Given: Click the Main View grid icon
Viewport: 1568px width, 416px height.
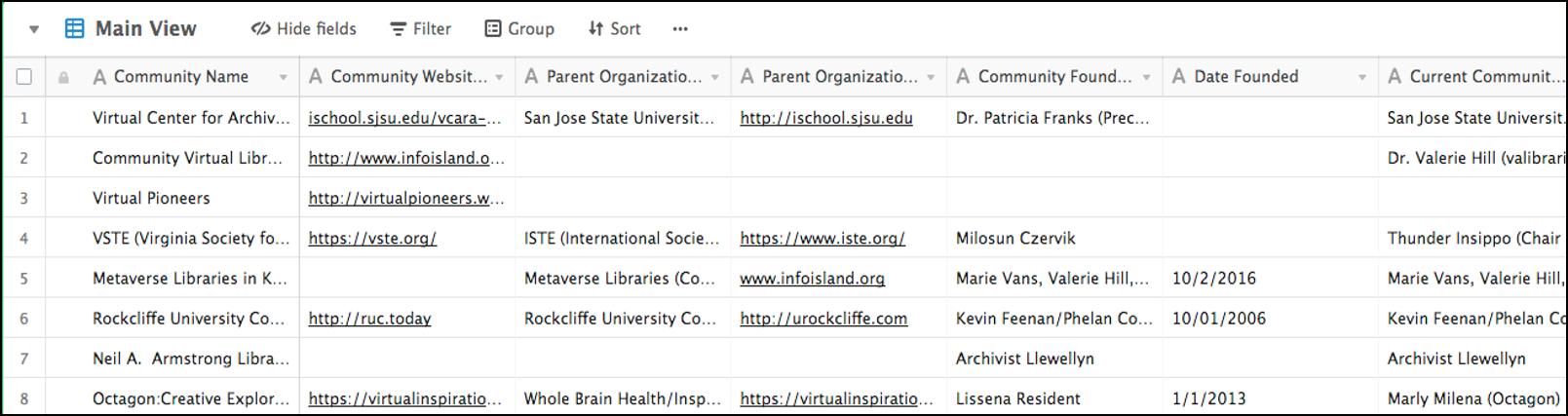Looking at the screenshot, I should 74,28.
